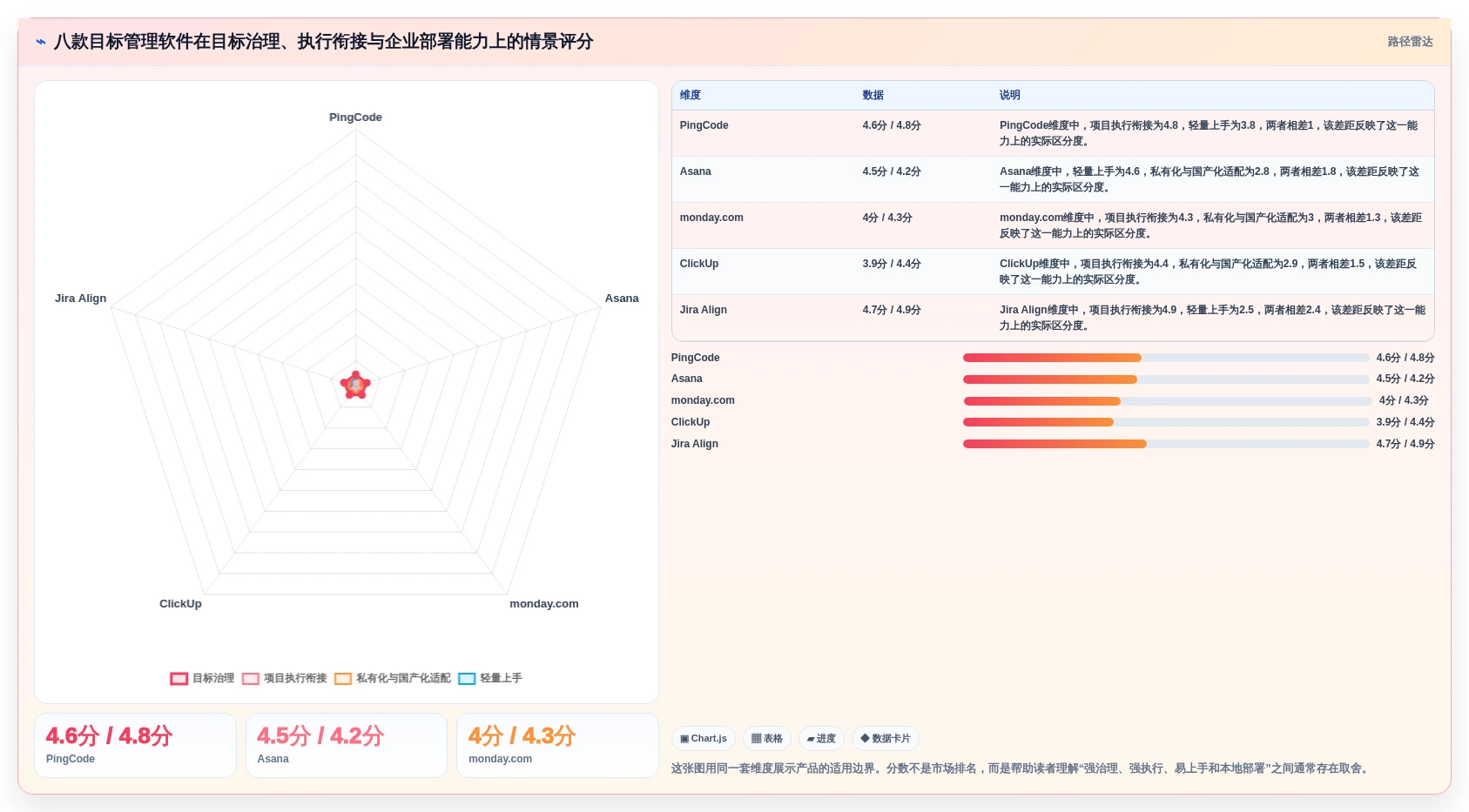Click the star-shaped radar data polygon

[x=355, y=385]
